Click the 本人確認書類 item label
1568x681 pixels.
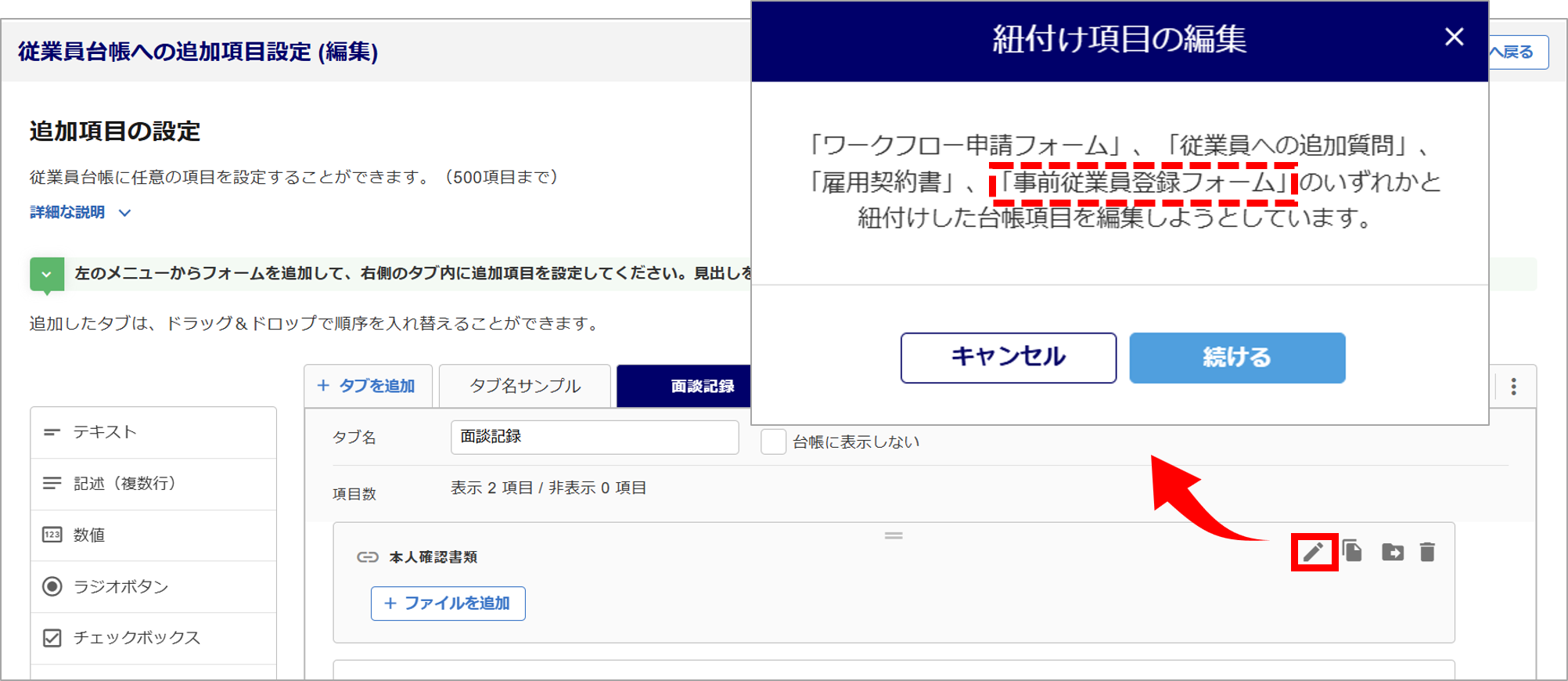tap(433, 557)
